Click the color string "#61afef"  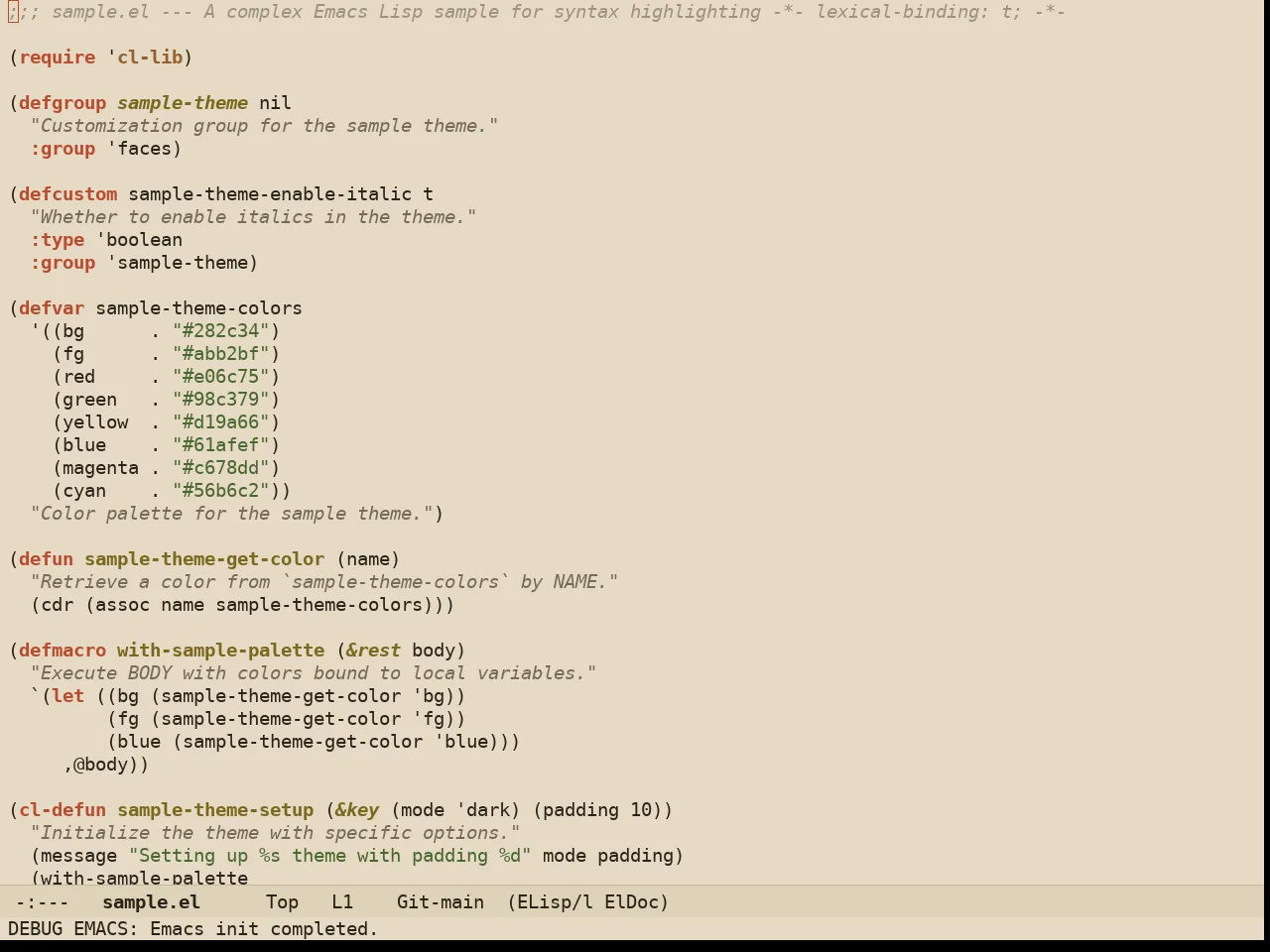point(221,445)
